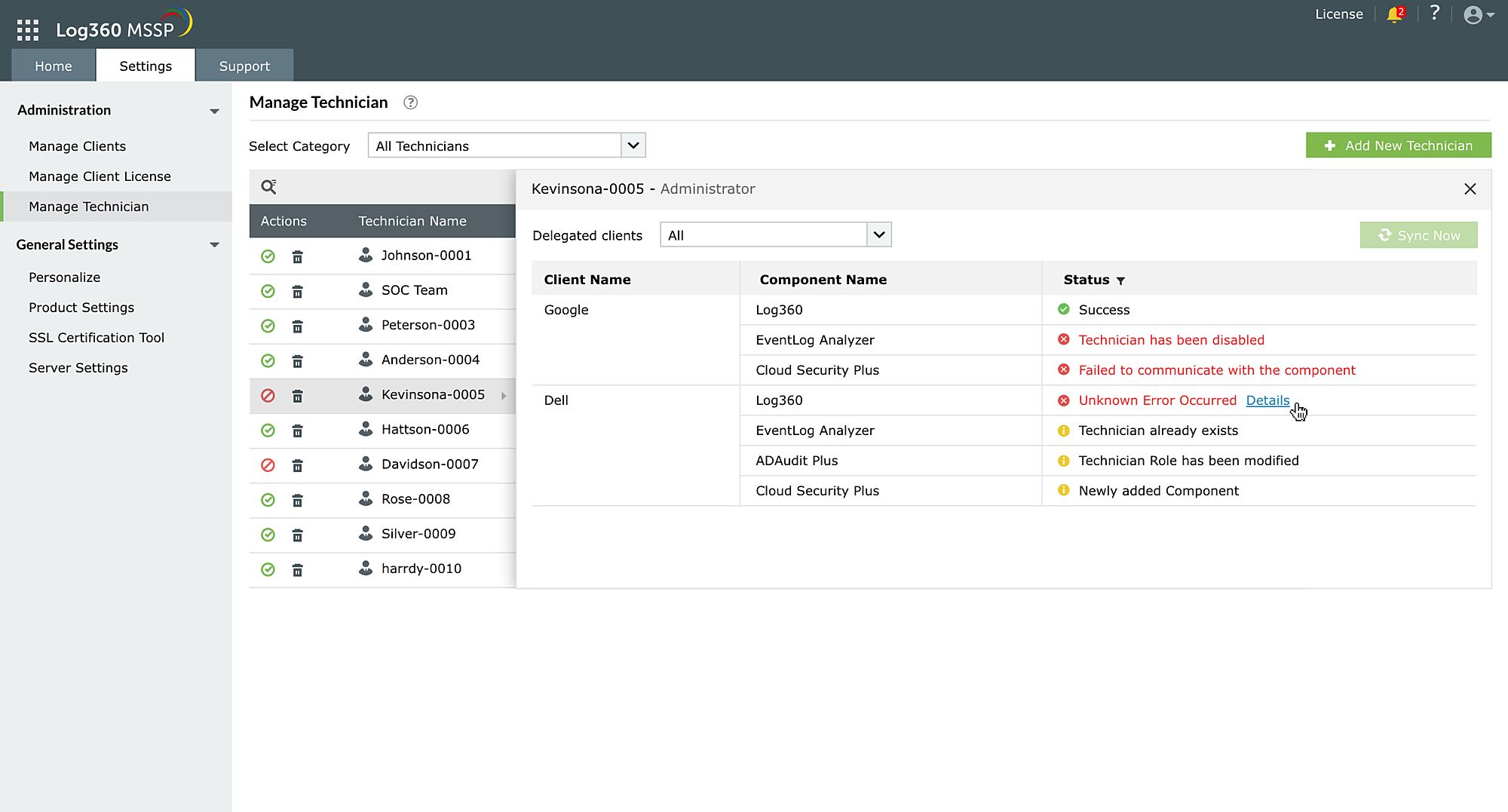Click the Component Name column header
The width and height of the screenshot is (1508, 812).
(x=823, y=280)
